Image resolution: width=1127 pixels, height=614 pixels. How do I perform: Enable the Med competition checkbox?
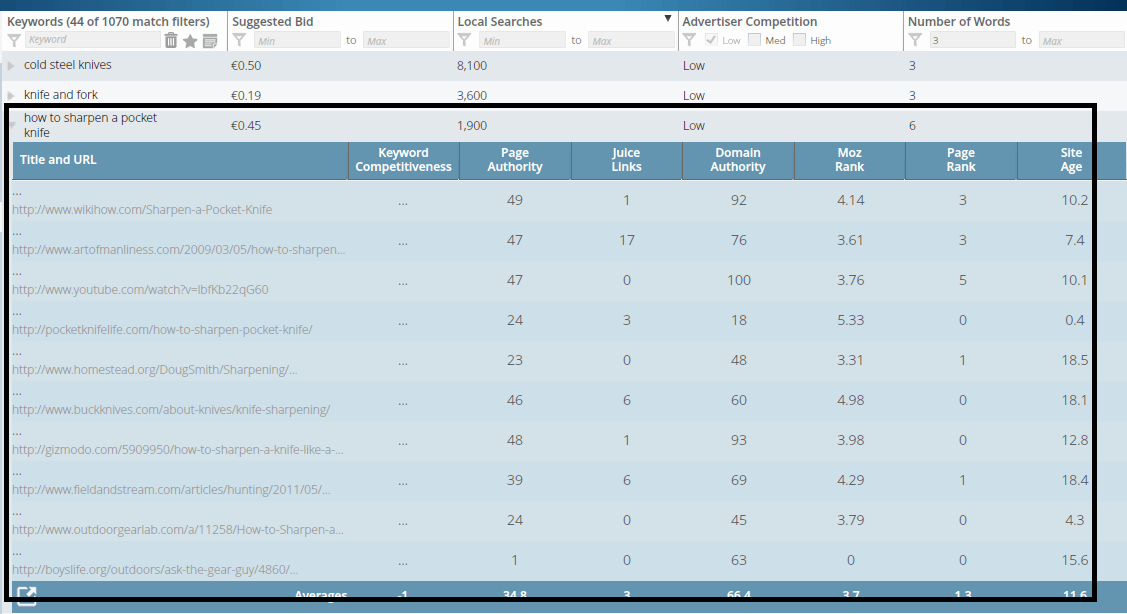(754, 40)
